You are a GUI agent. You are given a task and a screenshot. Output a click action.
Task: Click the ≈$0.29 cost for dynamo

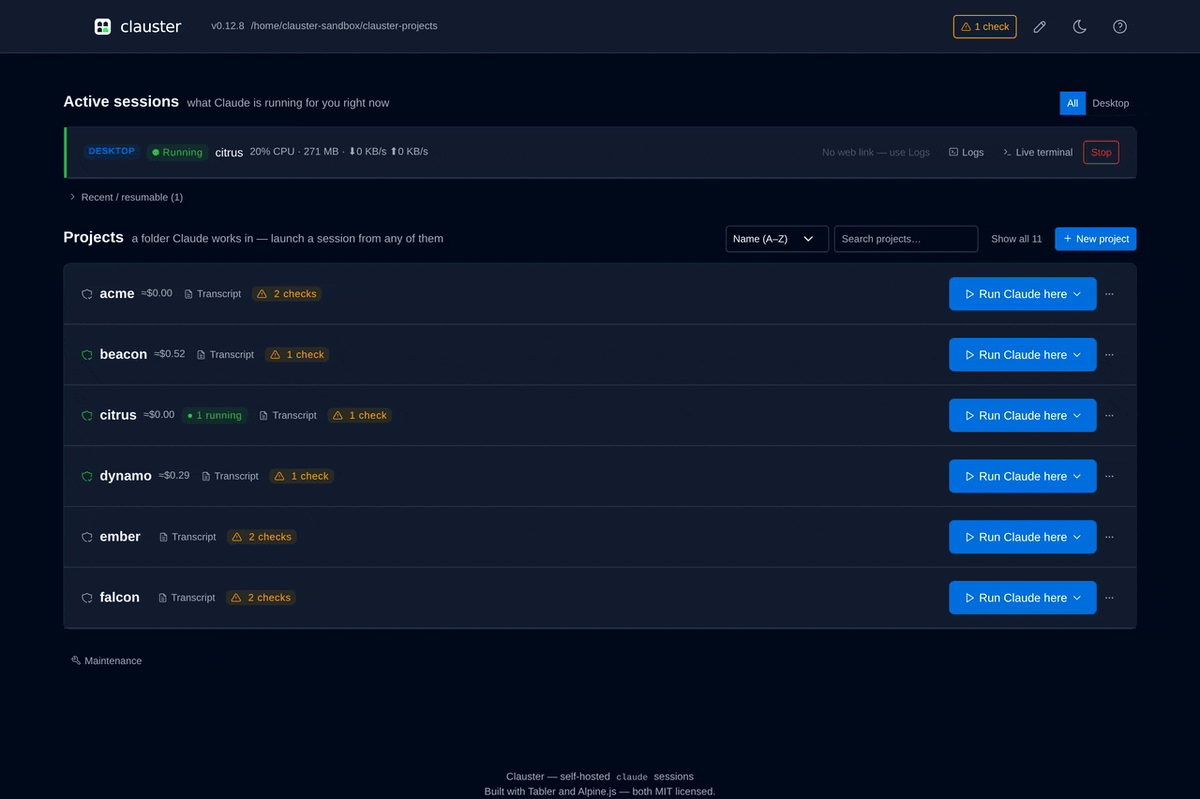point(174,475)
